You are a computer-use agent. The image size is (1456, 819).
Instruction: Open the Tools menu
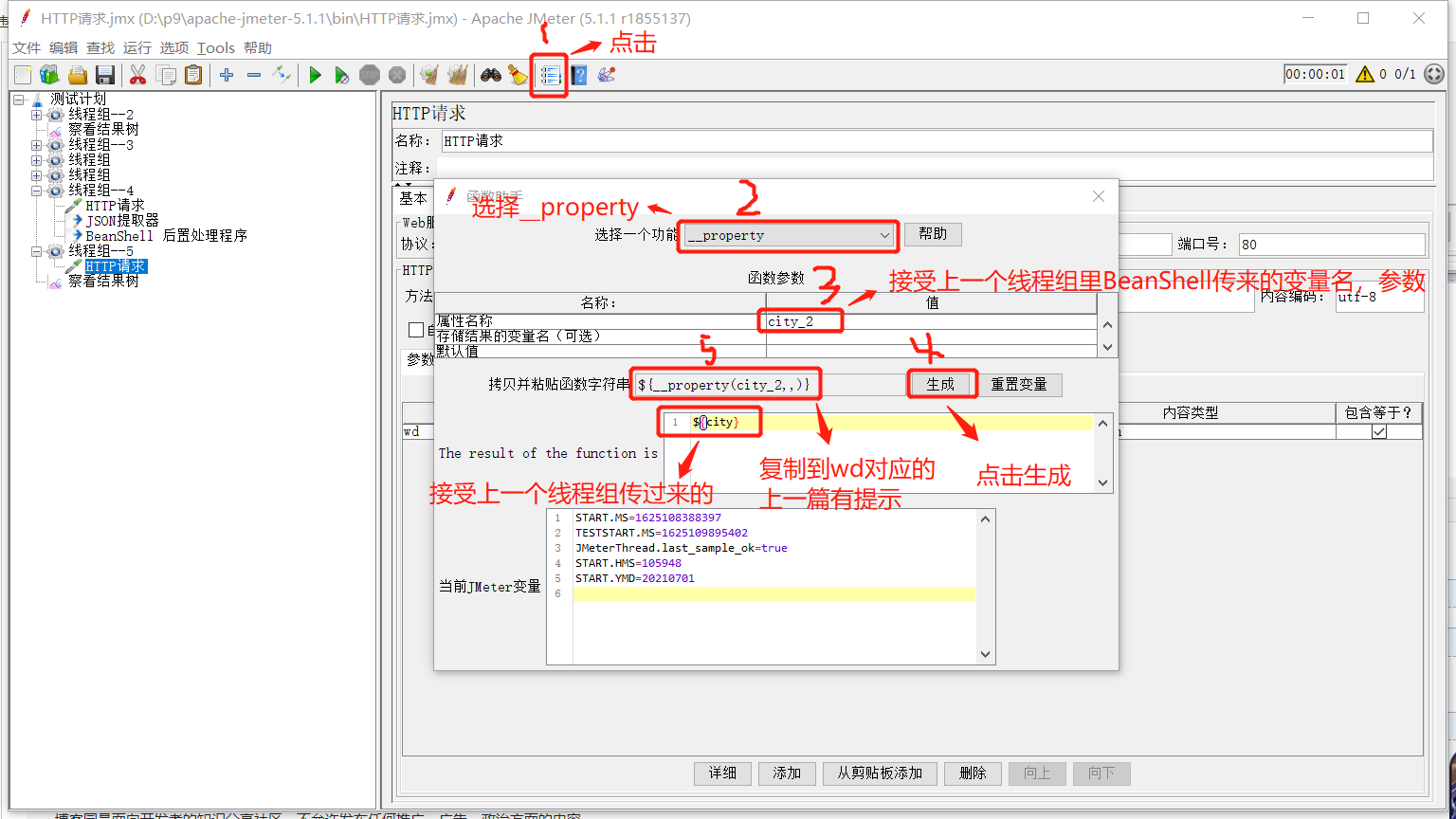pyautogui.click(x=216, y=48)
